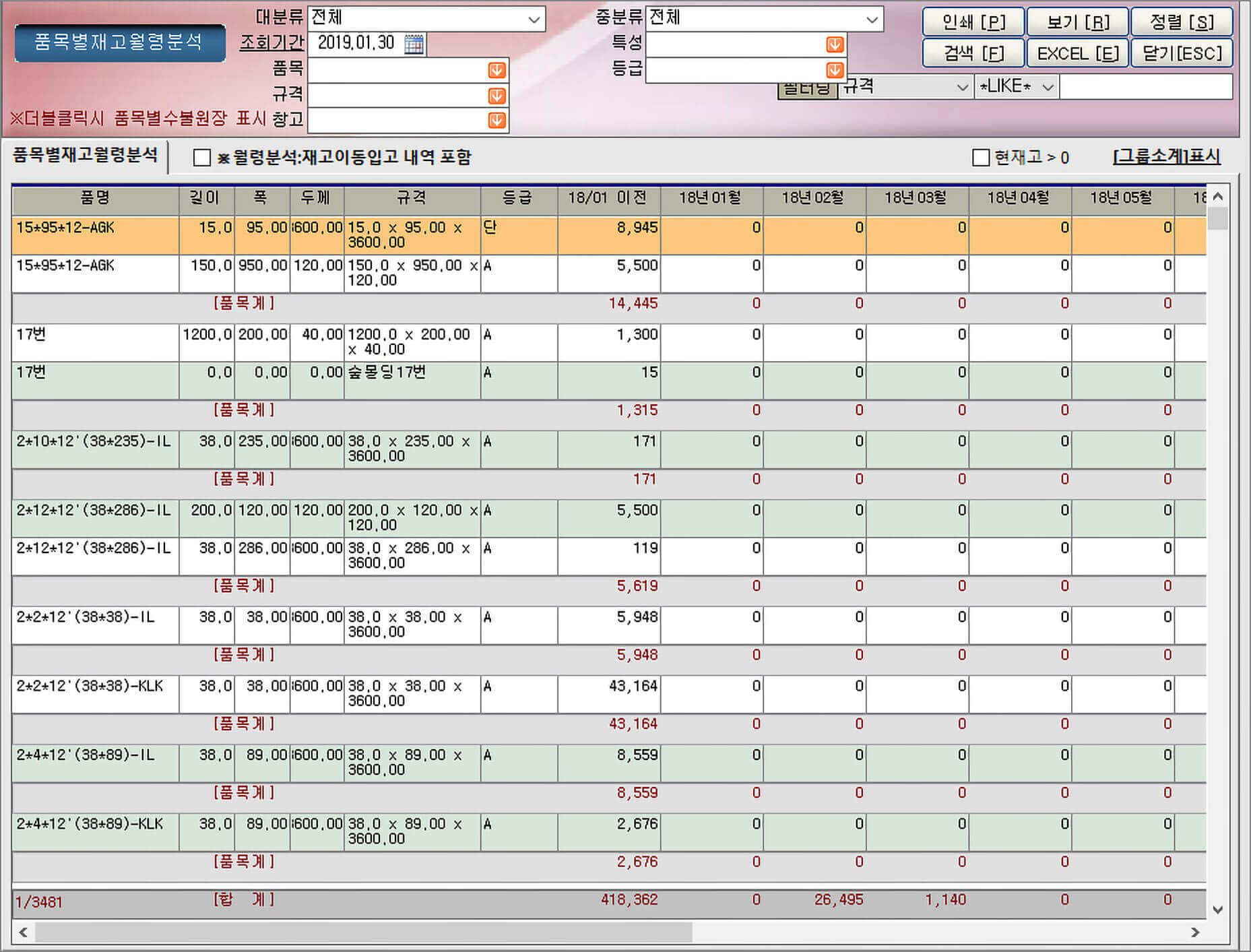This screenshot has width=1251, height=952.
Task: Click the horizontal scrollbar thumb
Action: 364,932
